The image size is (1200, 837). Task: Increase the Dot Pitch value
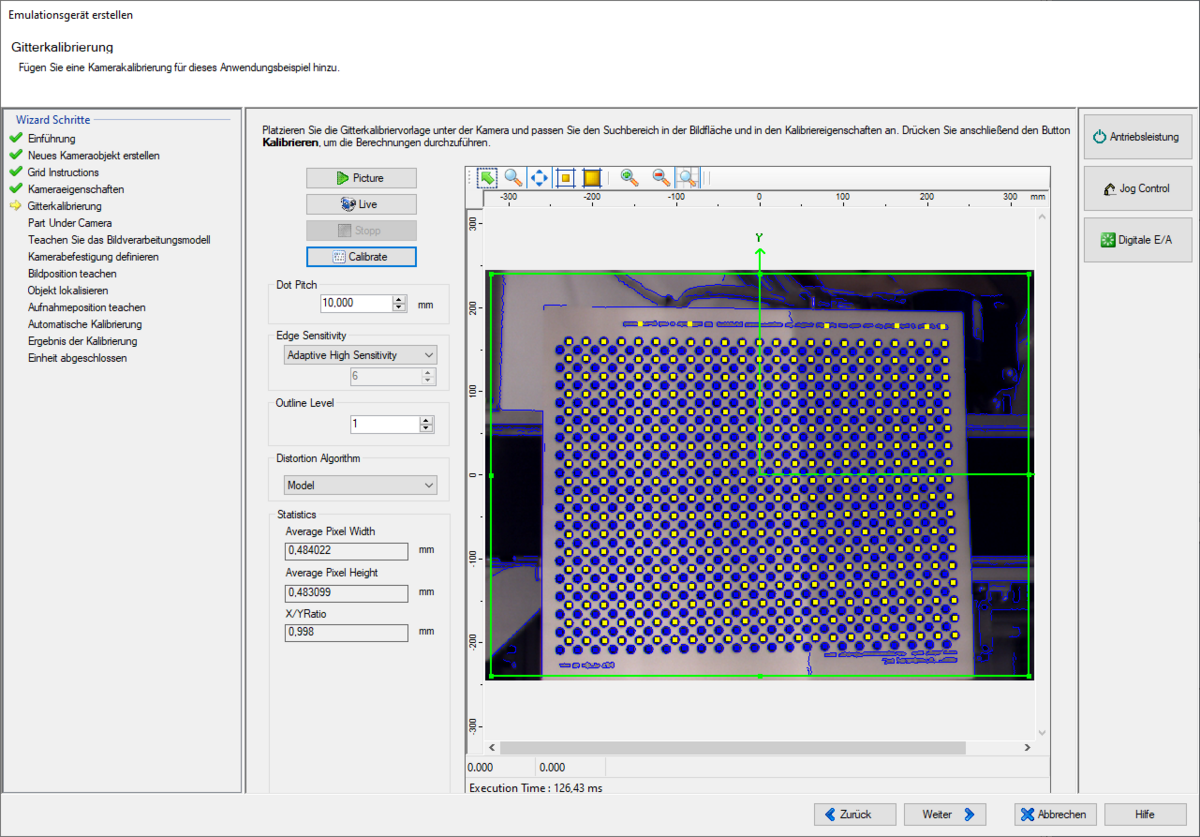point(400,299)
